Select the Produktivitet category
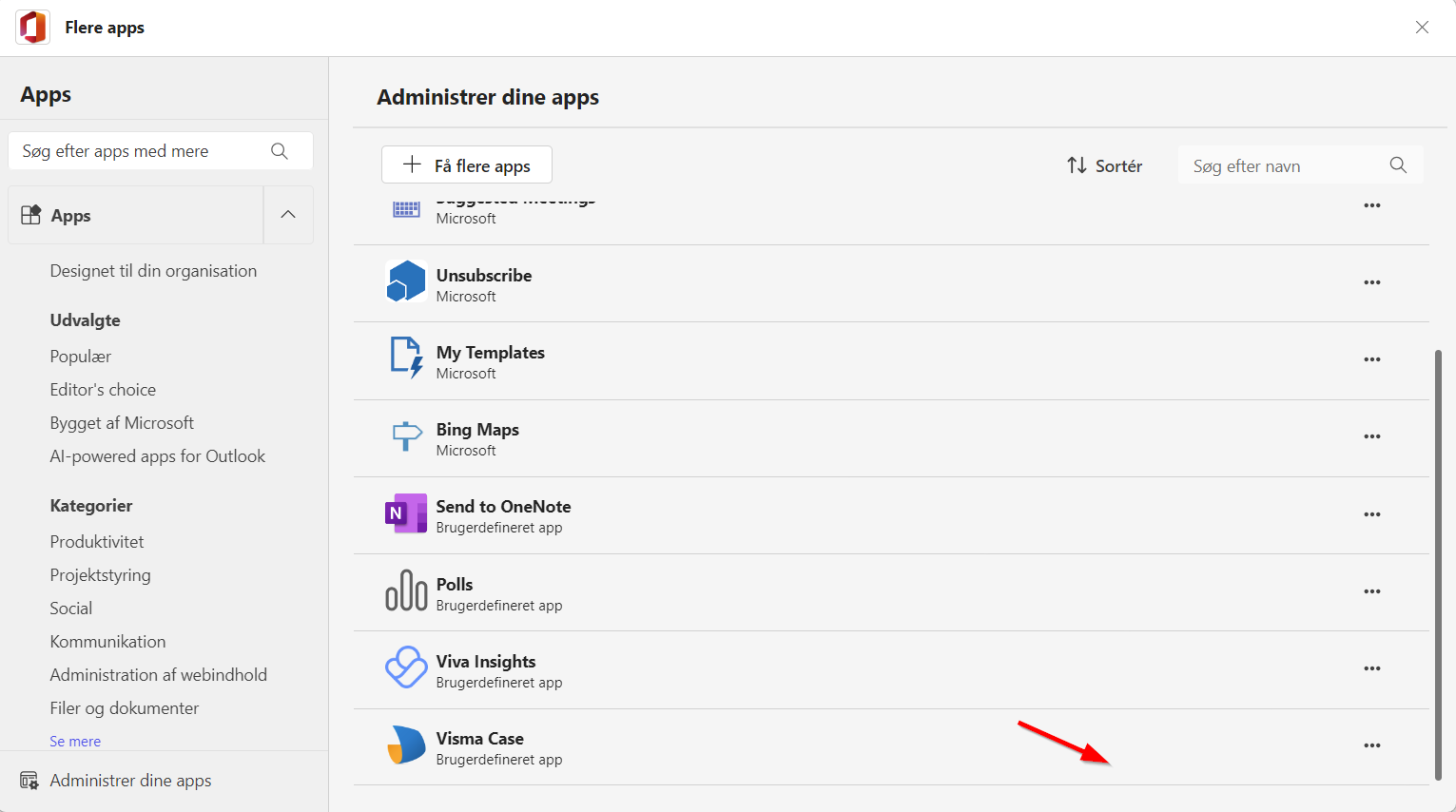Viewport: 1456px width, 812px height. pyautogui.click(x=97, y=542)
